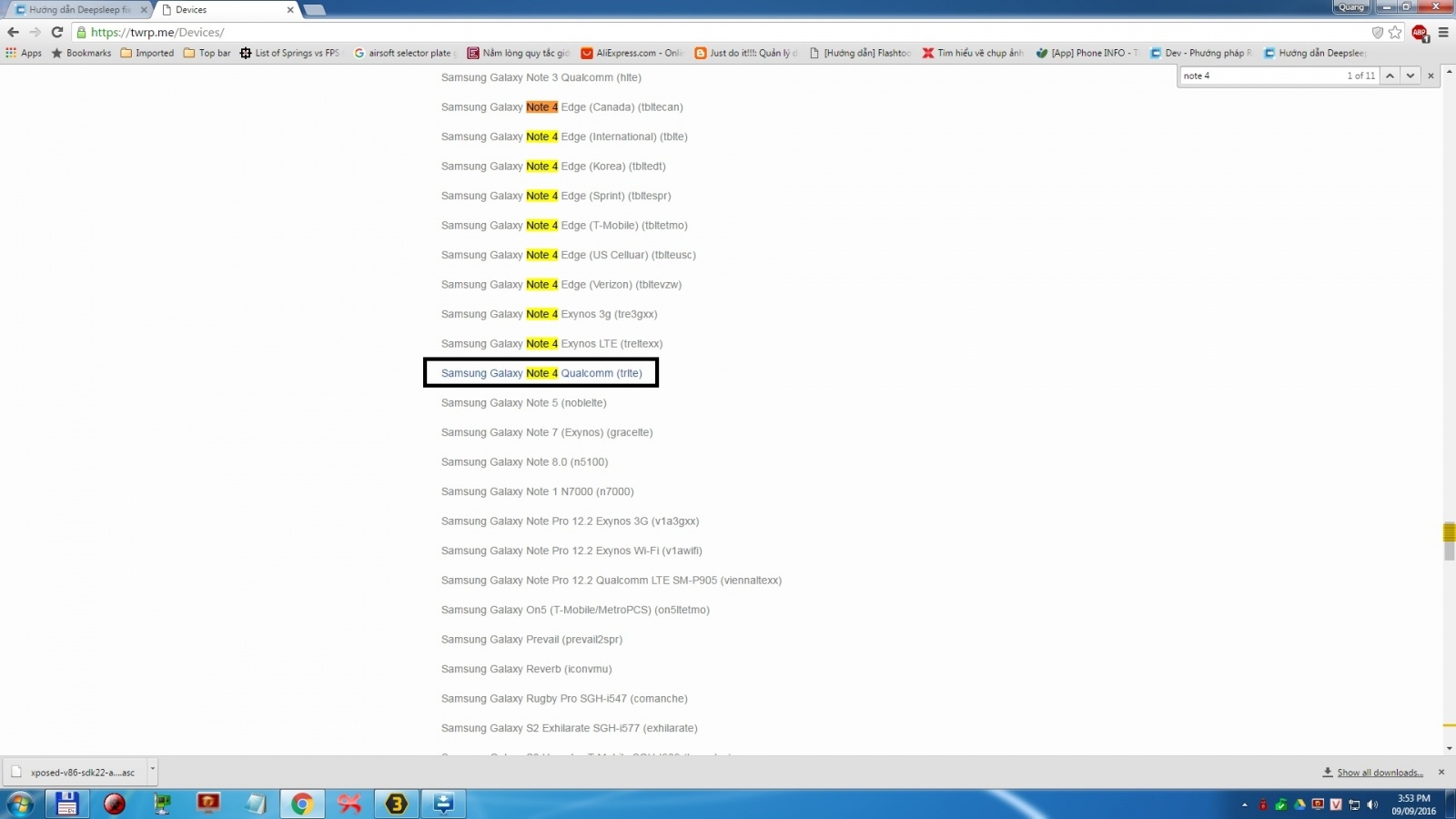This screenshot has height=819, width=1456.
Task: Select the Devices tab
Action: coord(227,10)
